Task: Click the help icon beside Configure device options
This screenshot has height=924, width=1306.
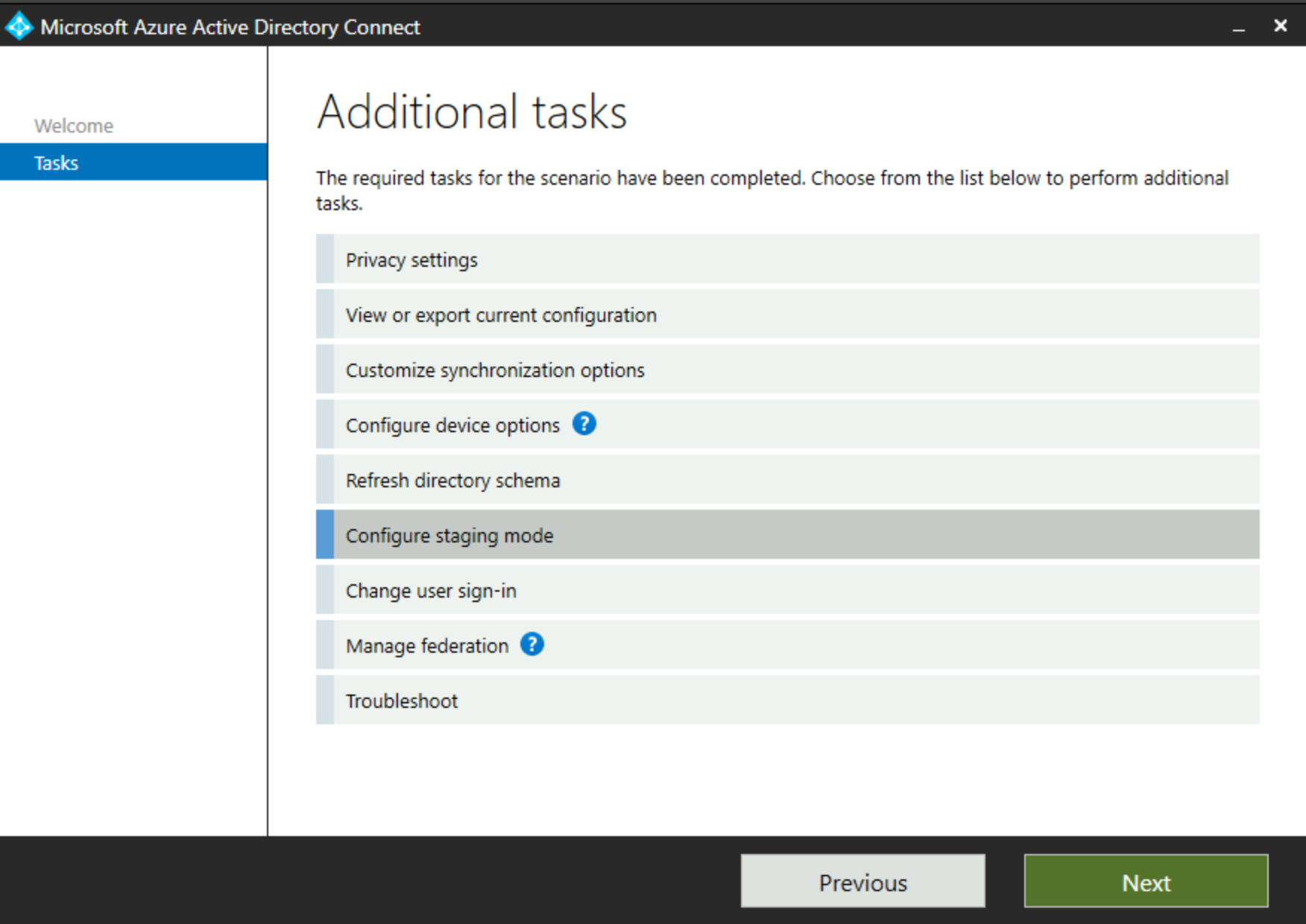Action: tap(586, 424)
